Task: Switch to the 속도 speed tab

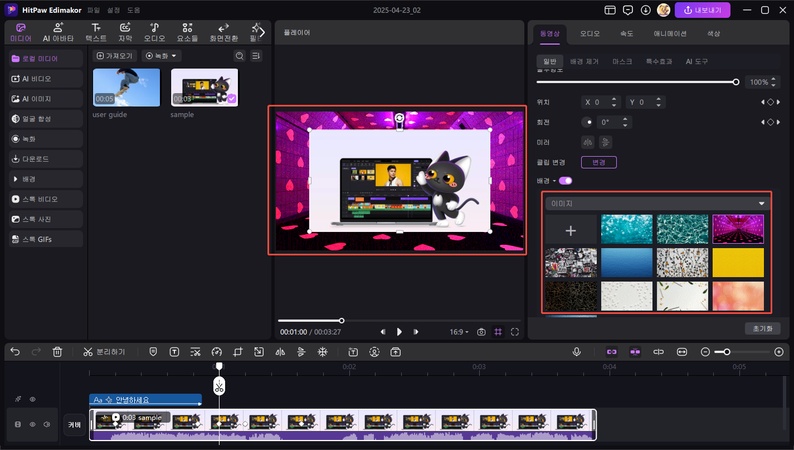Action: (626, 33)
